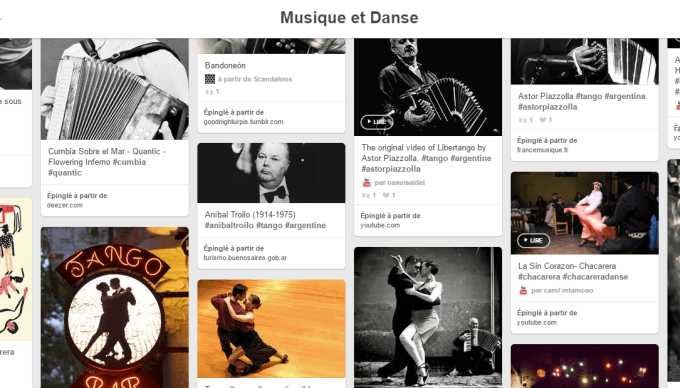Viewport: 680px width, 388px height.
Task: Click 'Cumbia Sobre el Mar - Quantic' description
Action: tap(107, 162)
